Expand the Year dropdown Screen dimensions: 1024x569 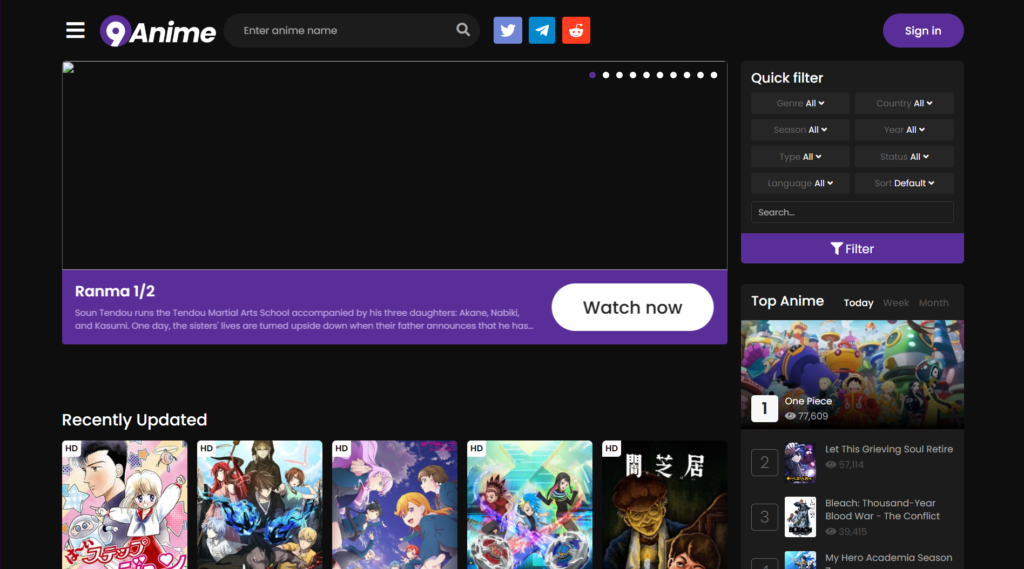(x=904, y=130)
